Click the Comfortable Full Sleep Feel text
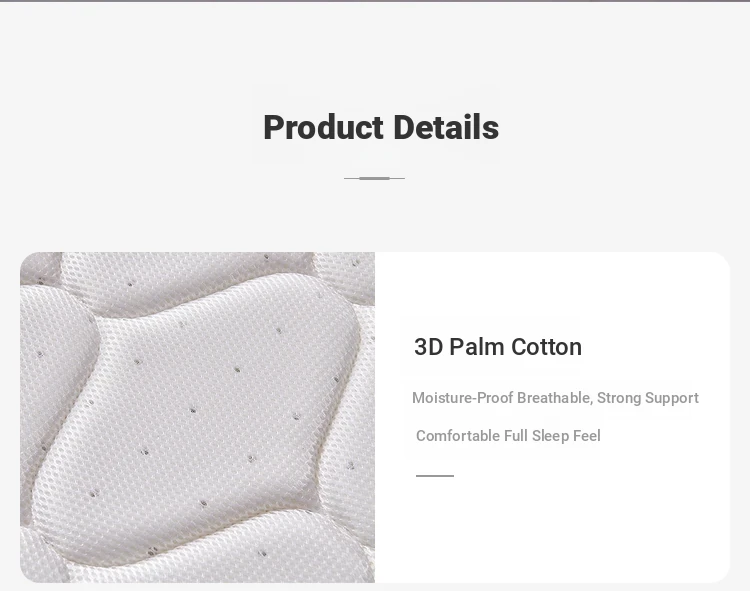The height and width of the screenshot is (591, 750). click(x=508, y=436)
